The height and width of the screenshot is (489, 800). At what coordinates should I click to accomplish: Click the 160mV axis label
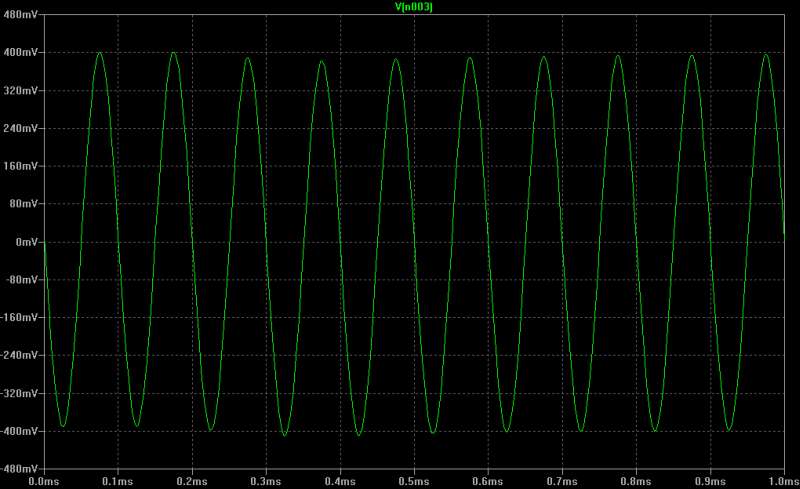point(20,166)
